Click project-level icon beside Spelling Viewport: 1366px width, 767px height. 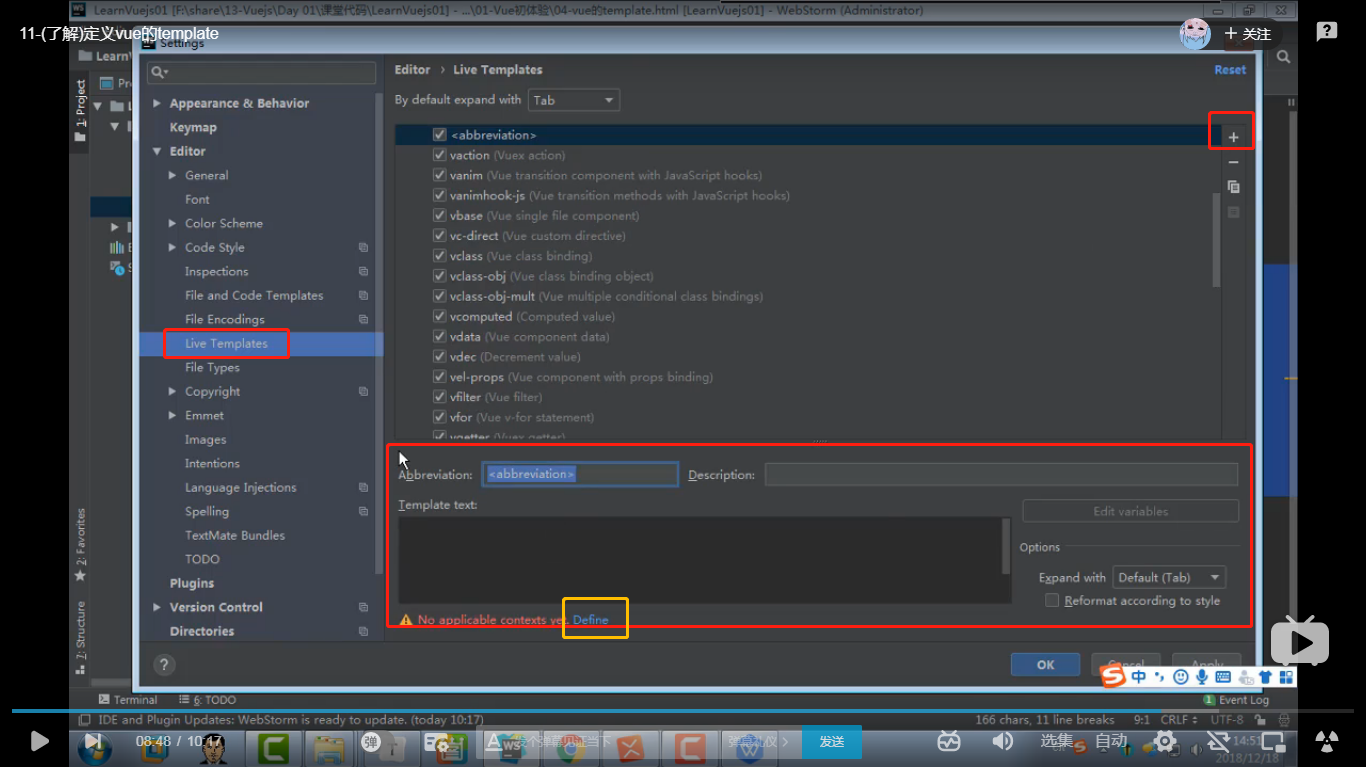[363, 511]
